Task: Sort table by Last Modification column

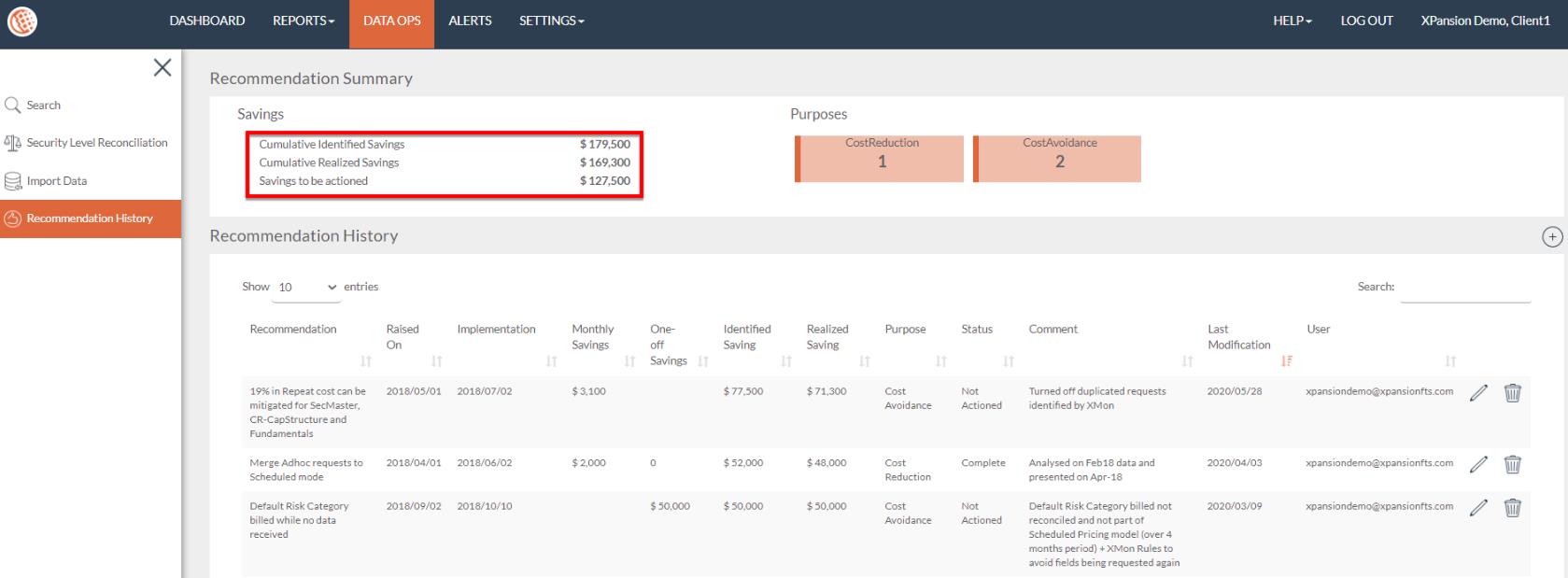Action: point(1286,361)
